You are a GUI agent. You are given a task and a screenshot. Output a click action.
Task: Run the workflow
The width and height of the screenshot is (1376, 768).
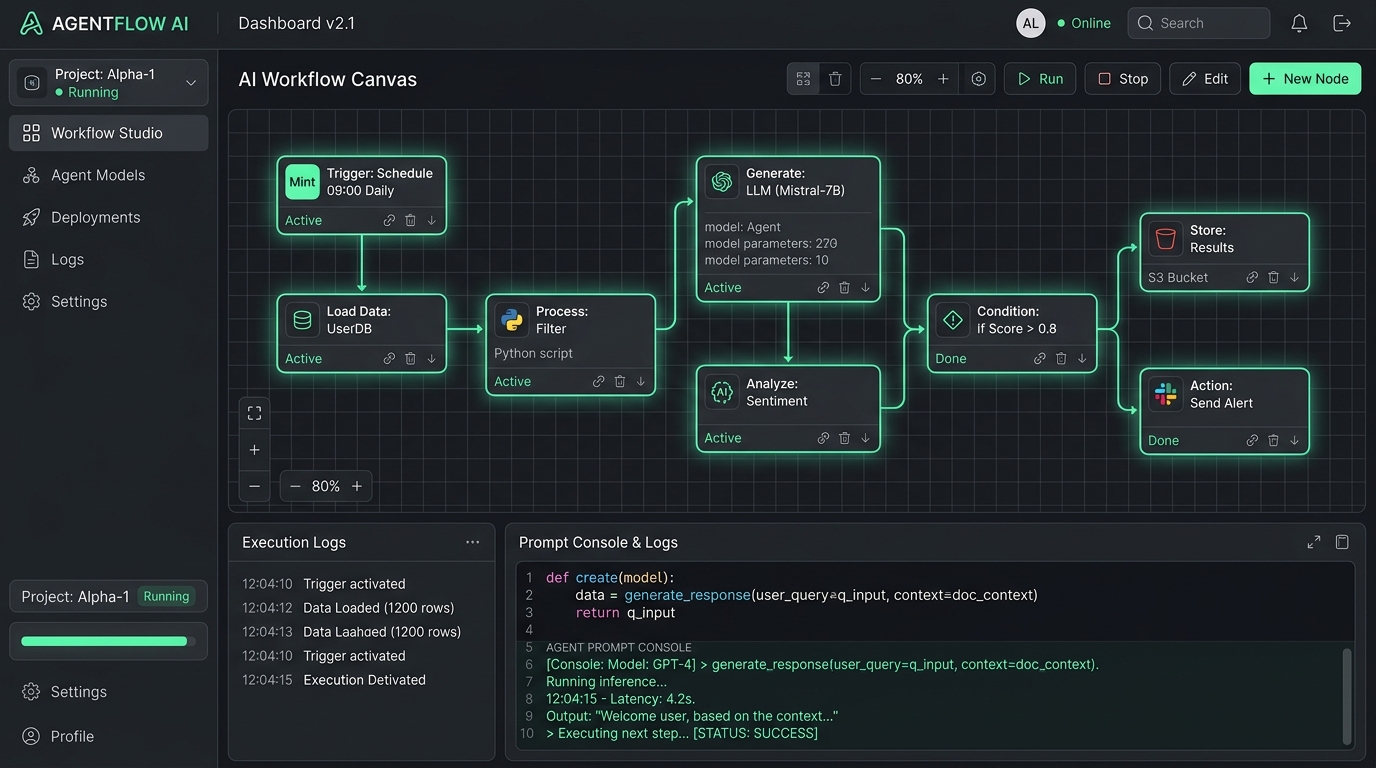(1040, 79)
